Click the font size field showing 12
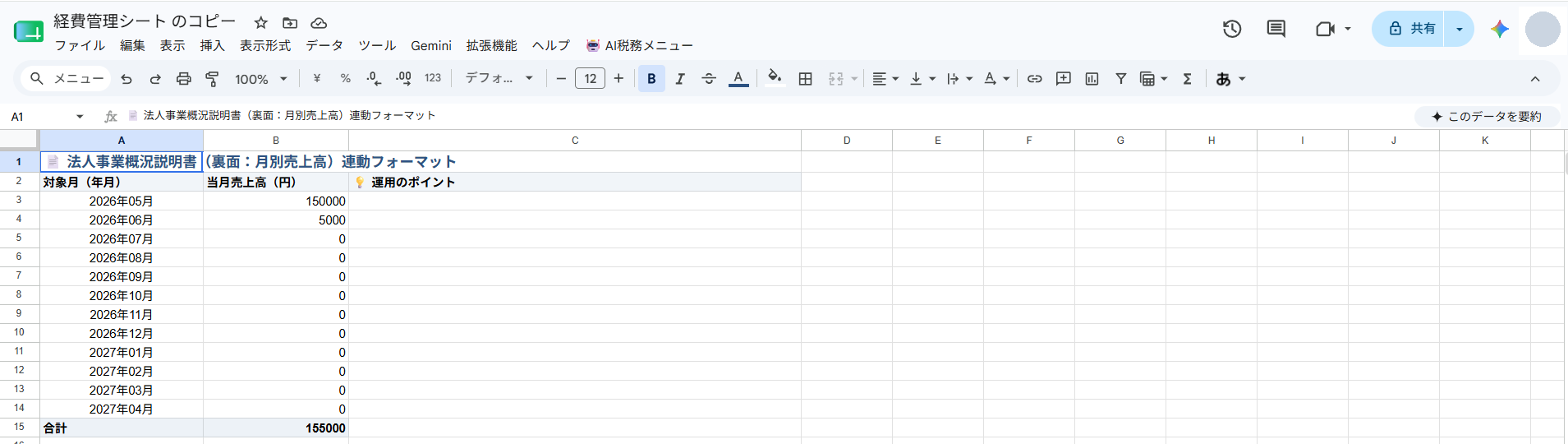This screenshot has width=1568, height=444. click(590, 79)
